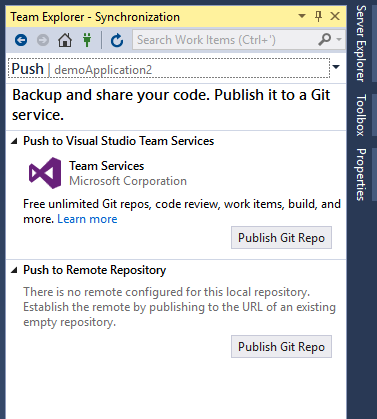Image resolution: width=377 pixels, height=419 pixels.
Task: Click the green Manage Connections plug icon
Action: pos(87,40)
